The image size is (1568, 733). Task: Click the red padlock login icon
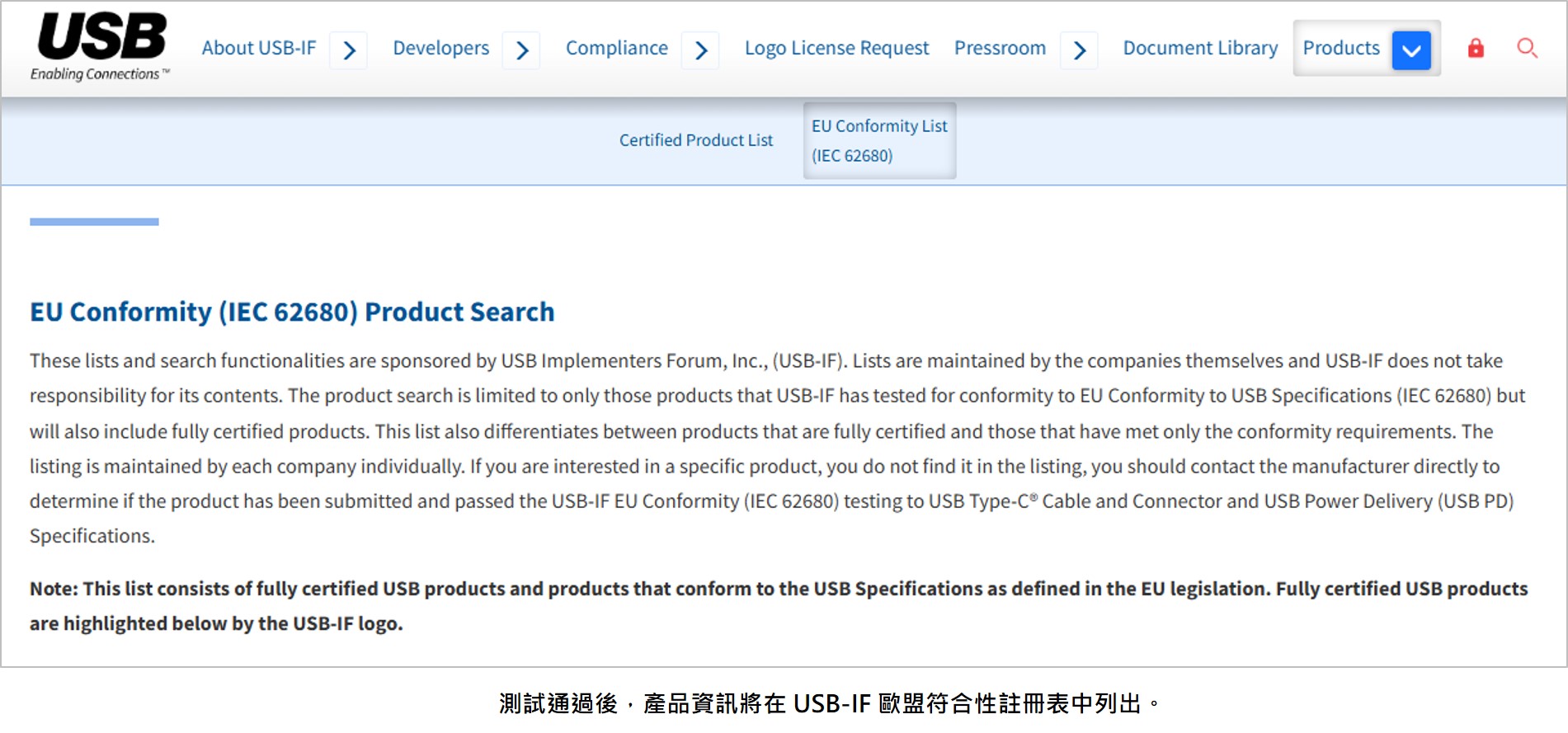coord(1476,49)
